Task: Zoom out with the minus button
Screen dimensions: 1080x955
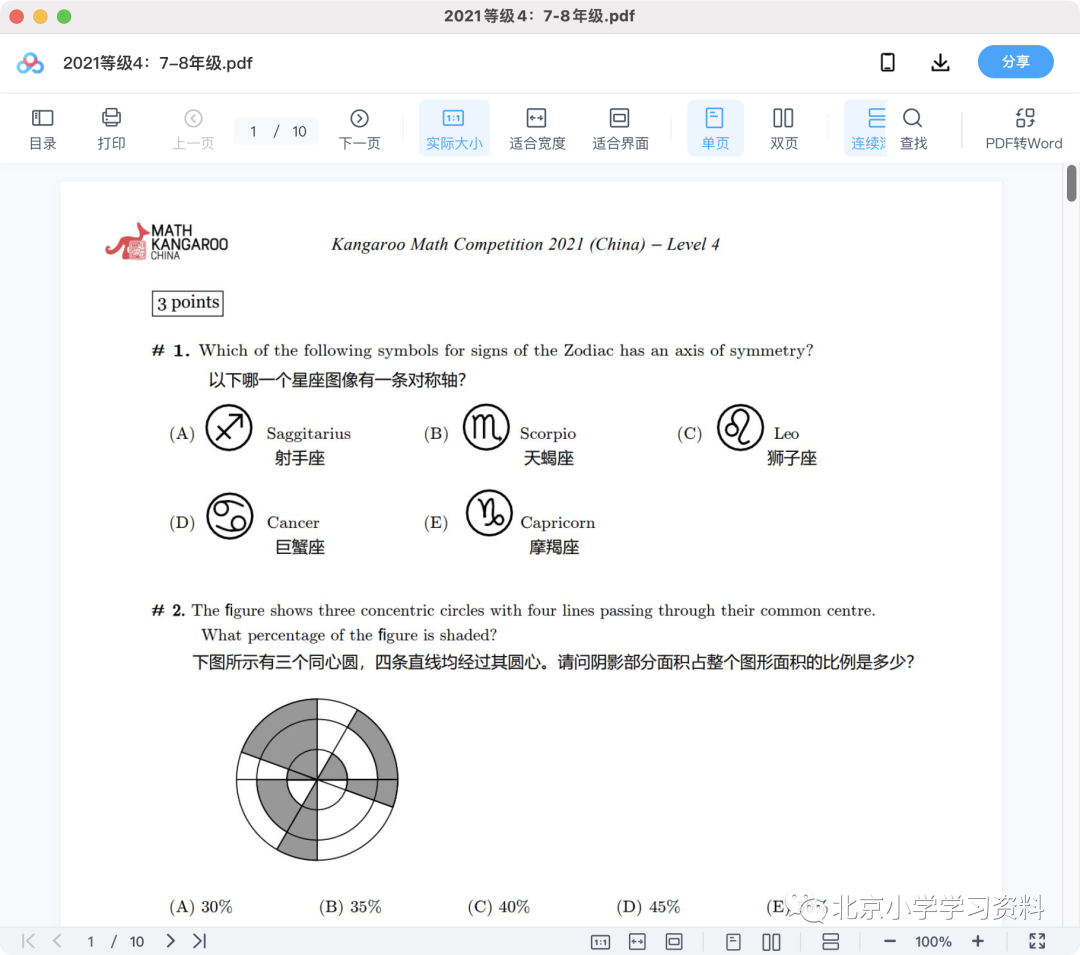Action: tap(889, 941)
